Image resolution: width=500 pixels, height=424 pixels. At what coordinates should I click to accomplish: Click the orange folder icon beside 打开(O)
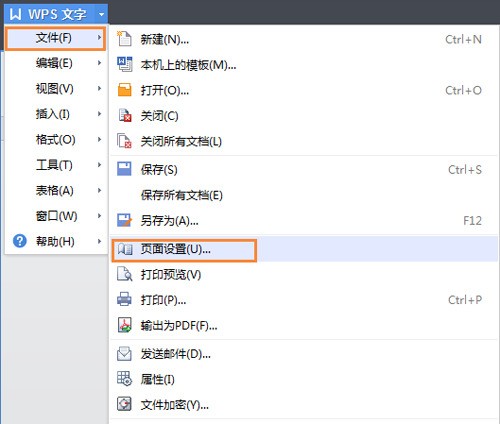[x=125, y=90]
